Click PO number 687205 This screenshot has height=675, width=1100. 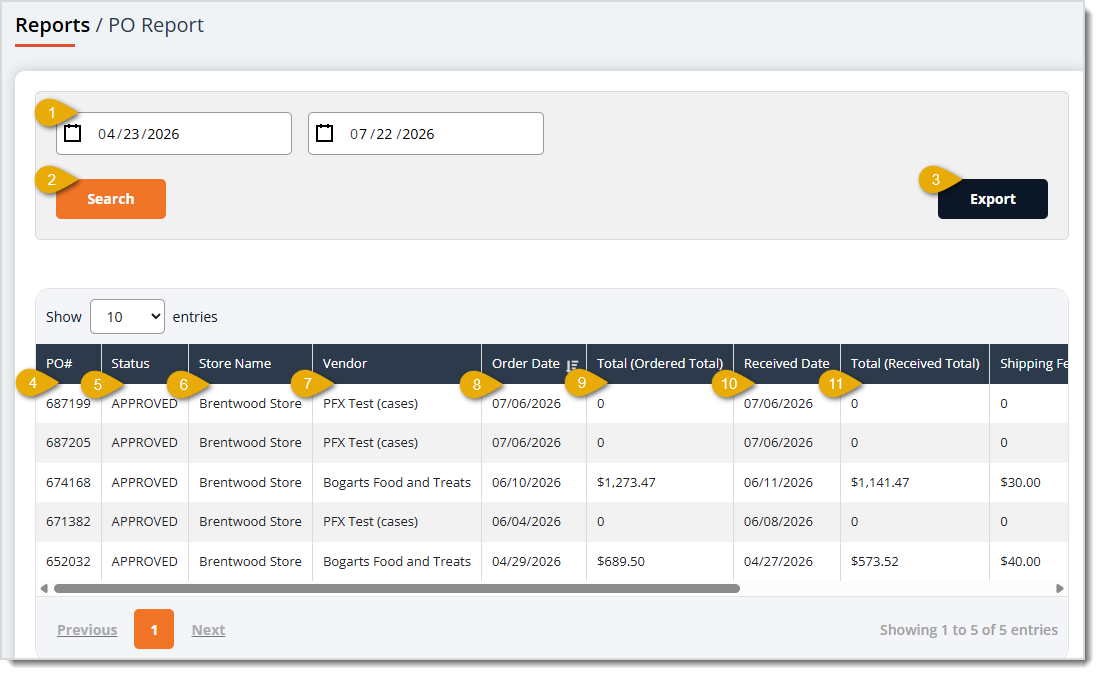(x=68, y=443)
